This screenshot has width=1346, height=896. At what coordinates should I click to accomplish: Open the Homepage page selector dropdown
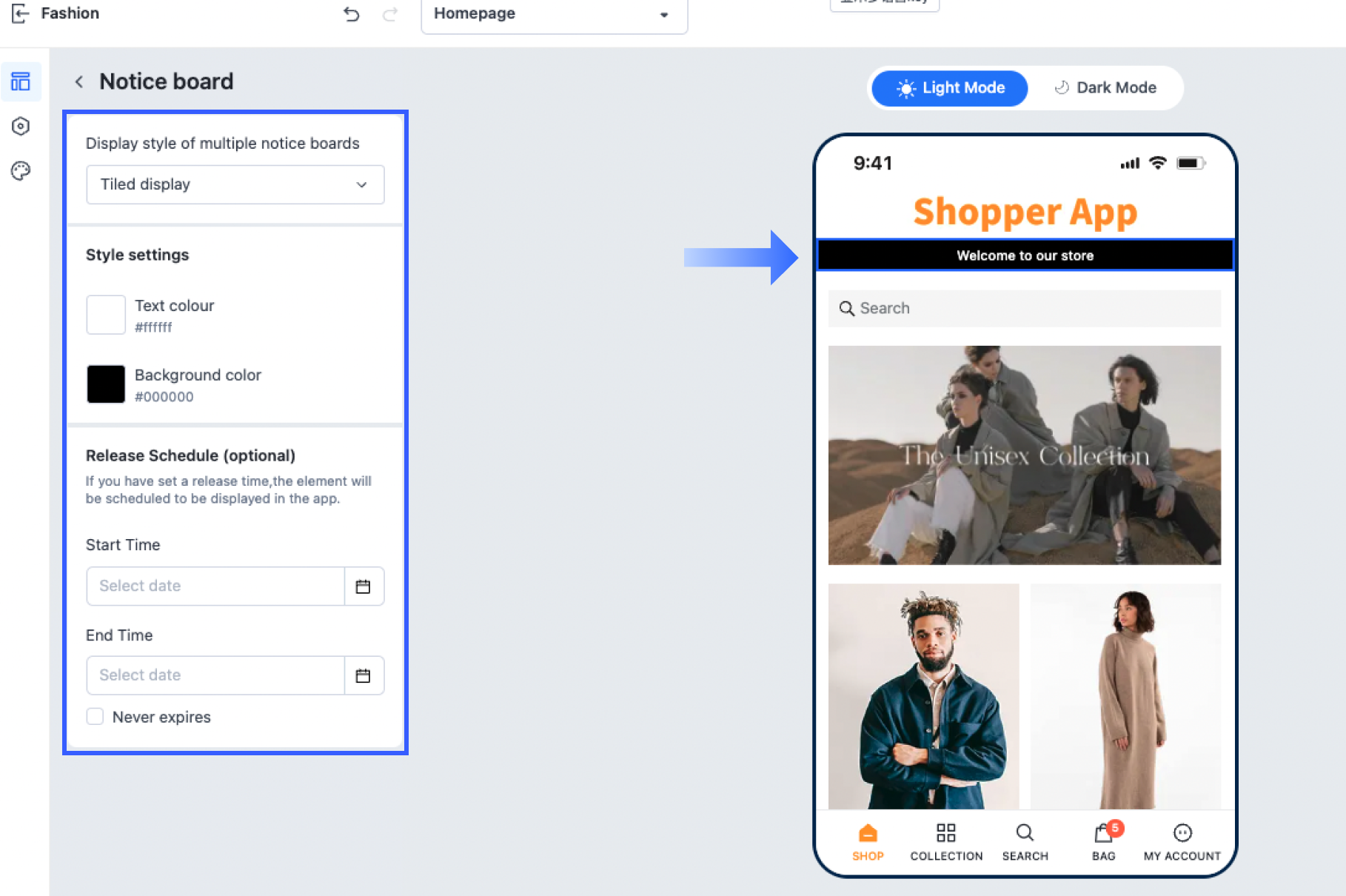click(x=554, y=15)
